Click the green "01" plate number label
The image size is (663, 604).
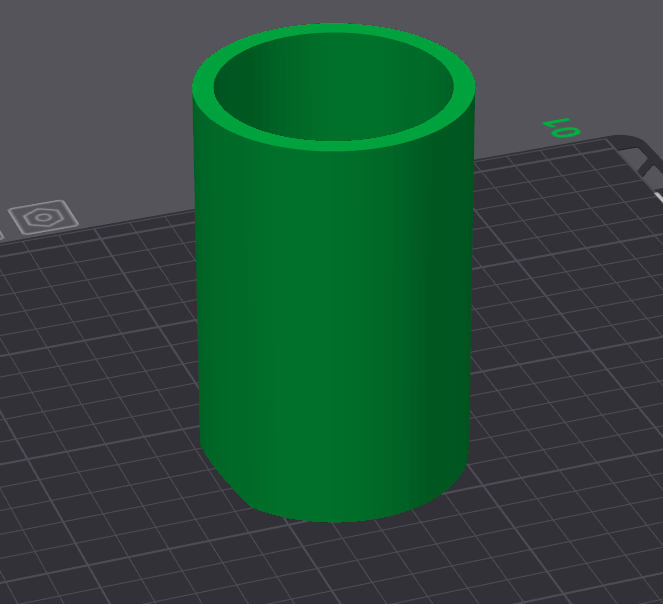point(562,128)
